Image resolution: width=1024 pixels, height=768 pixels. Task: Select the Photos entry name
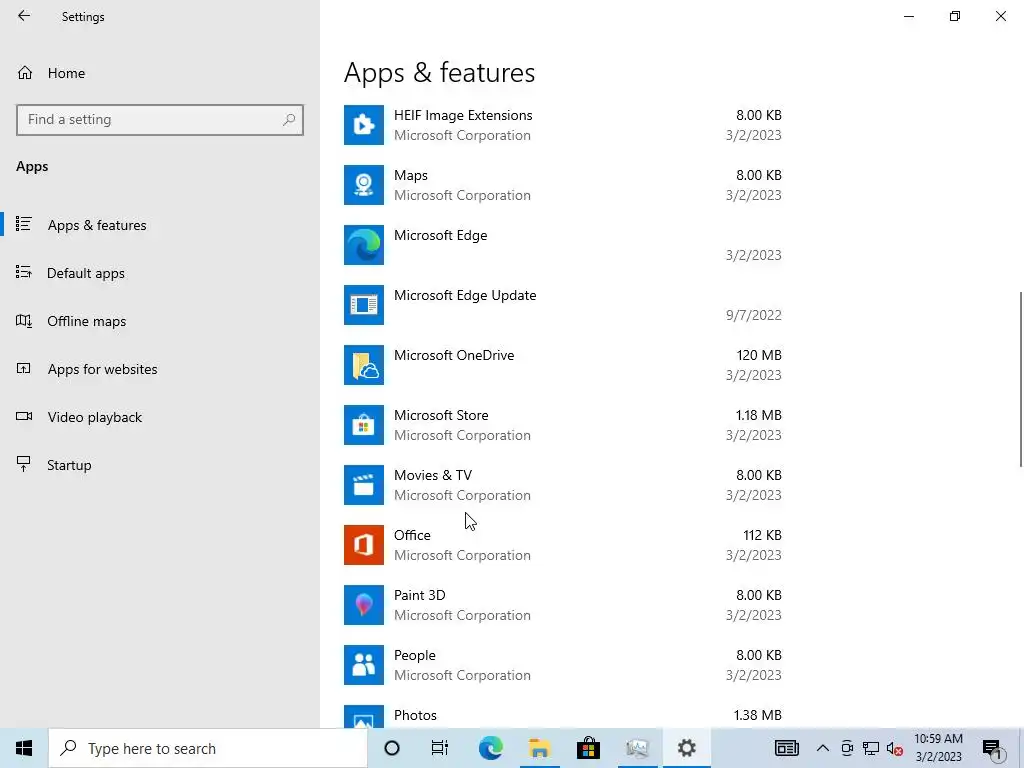(x=415, y=716)
